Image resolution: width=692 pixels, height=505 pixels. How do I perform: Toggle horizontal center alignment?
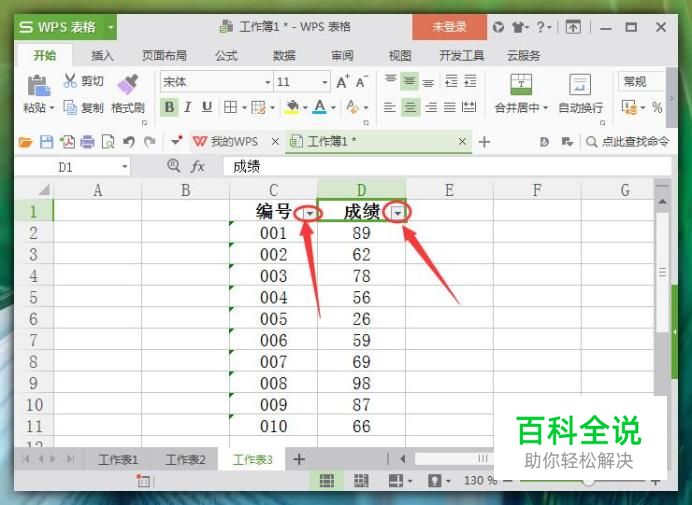click(x=410, y=107)
